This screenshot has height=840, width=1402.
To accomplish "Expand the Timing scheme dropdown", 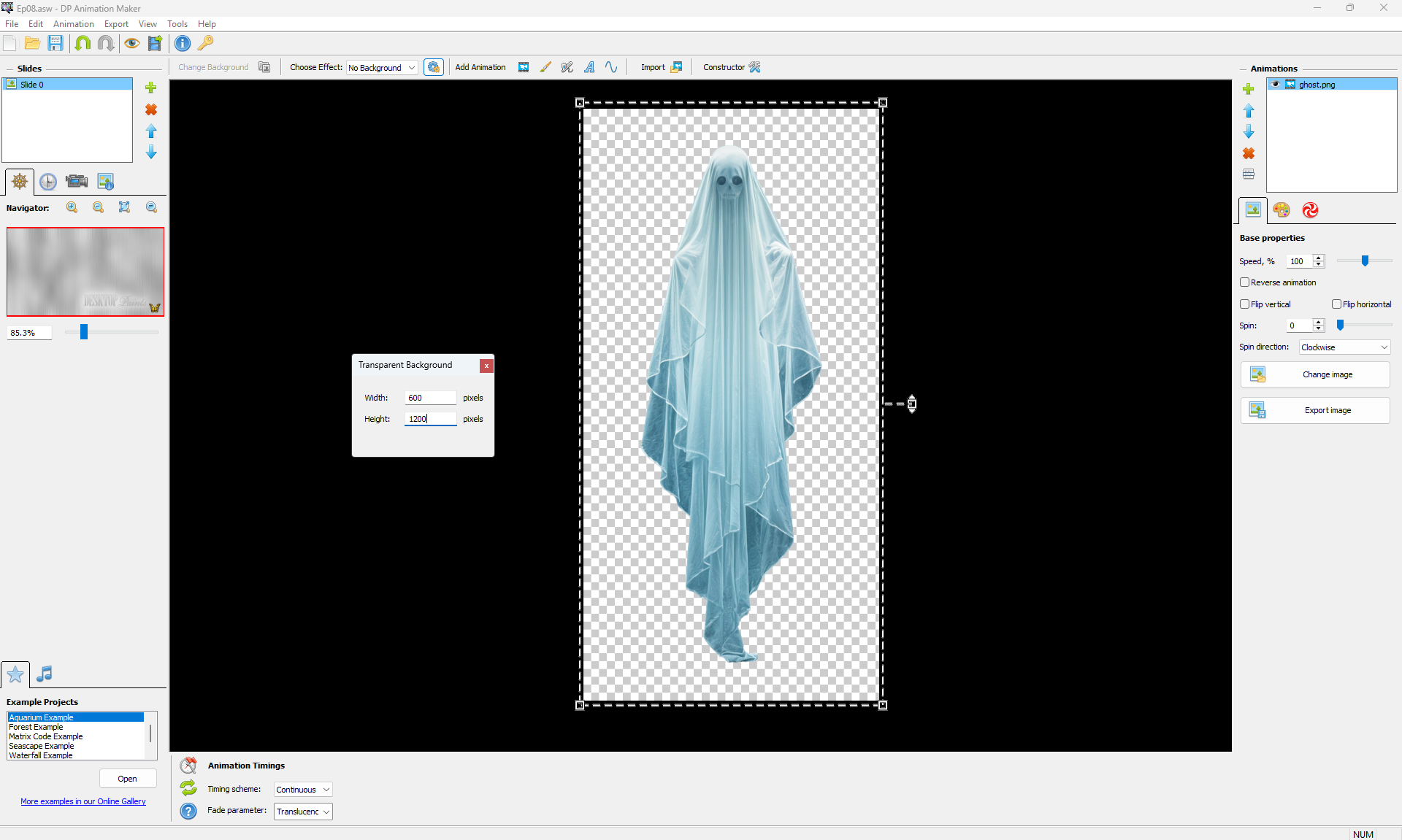I will point(303,790).
